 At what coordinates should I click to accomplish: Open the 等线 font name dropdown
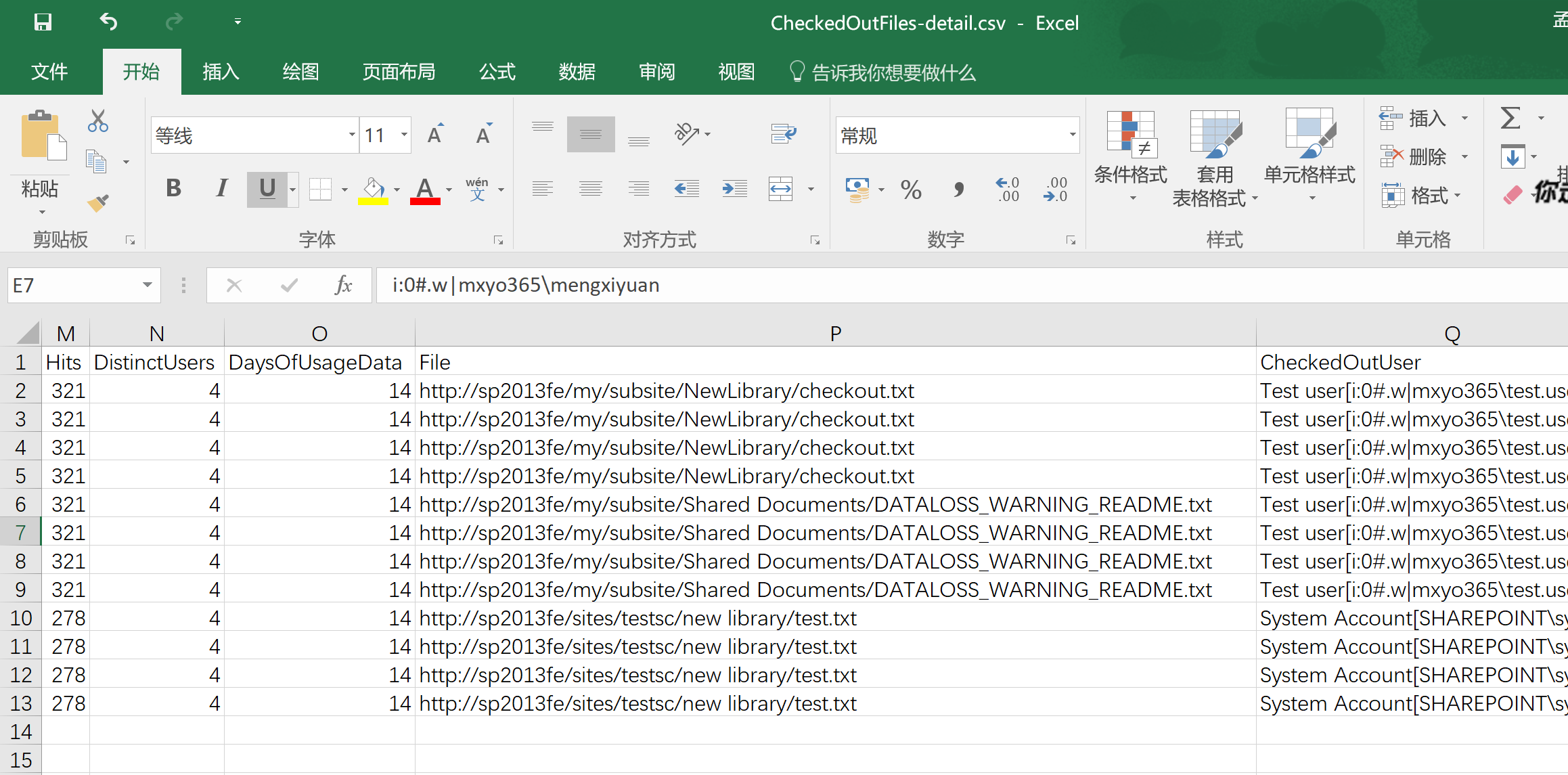click(352, 135)
